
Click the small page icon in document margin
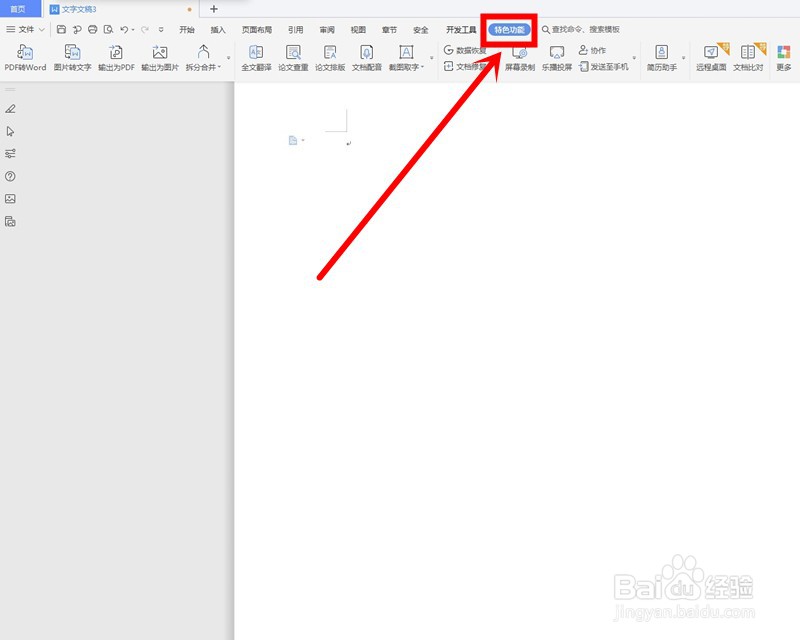pyautogui.click(x=293, y=140)
